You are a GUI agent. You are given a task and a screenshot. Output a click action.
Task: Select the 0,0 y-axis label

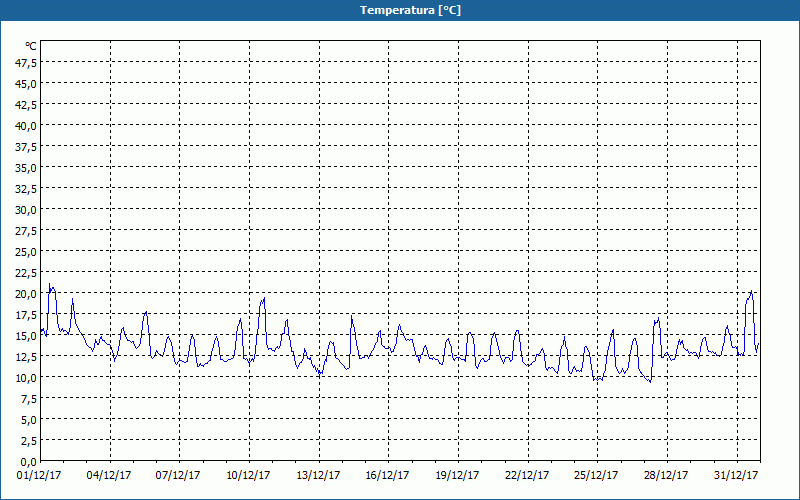[x=29, y=462]
